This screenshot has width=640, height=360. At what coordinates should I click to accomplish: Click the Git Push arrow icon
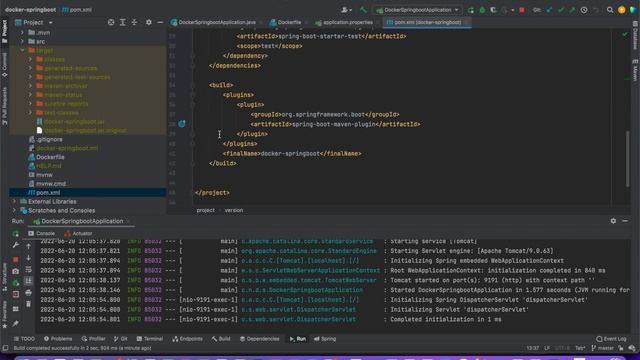[x=572, y=10]
